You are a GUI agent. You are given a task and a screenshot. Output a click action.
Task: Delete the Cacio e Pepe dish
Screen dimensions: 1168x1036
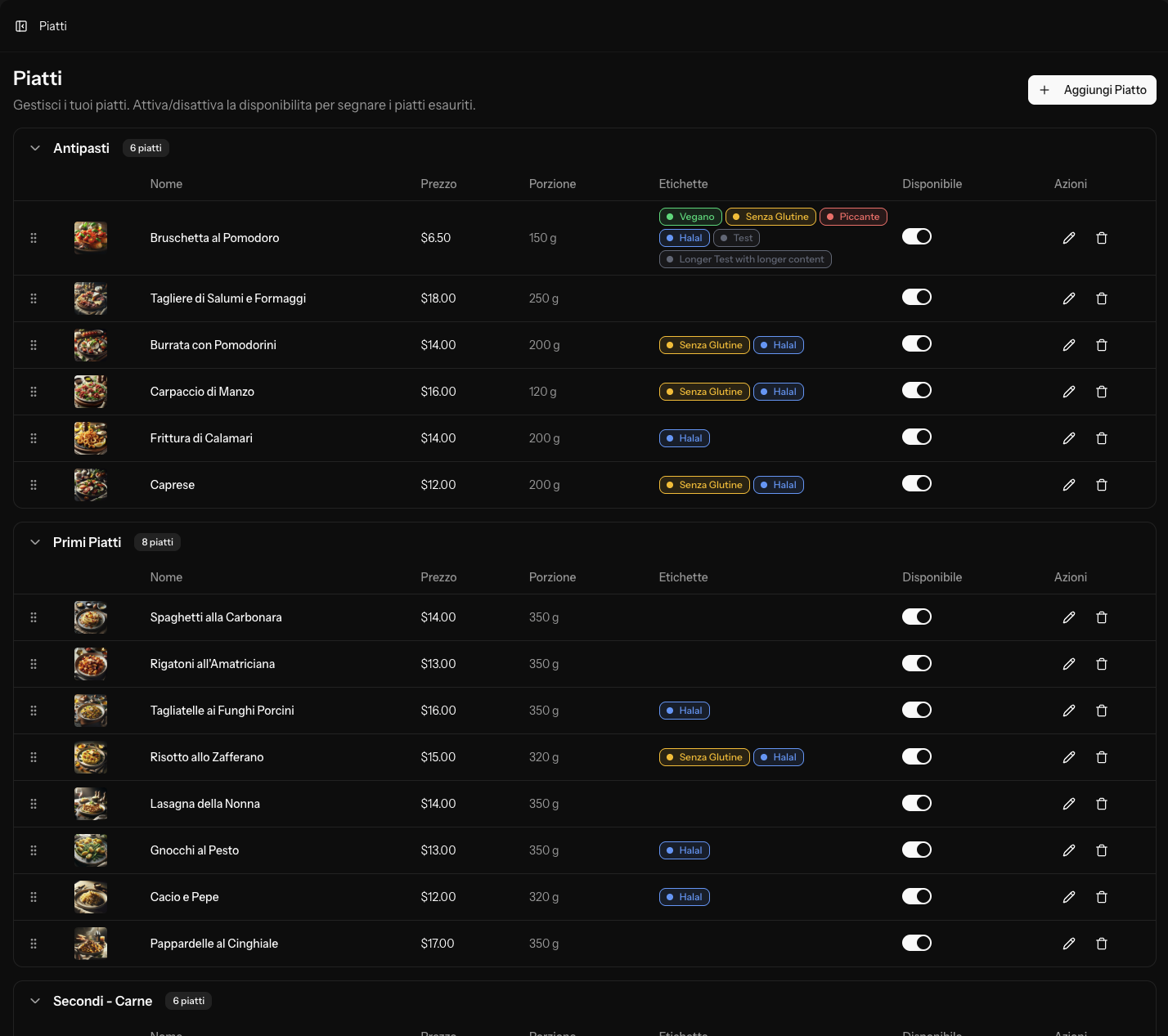[x=1102, y=897]
